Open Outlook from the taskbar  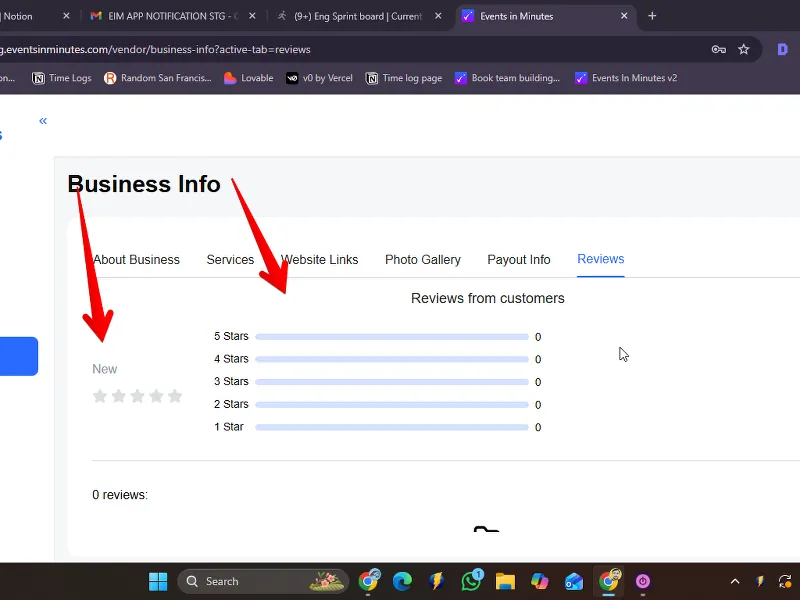pos(573,581)
